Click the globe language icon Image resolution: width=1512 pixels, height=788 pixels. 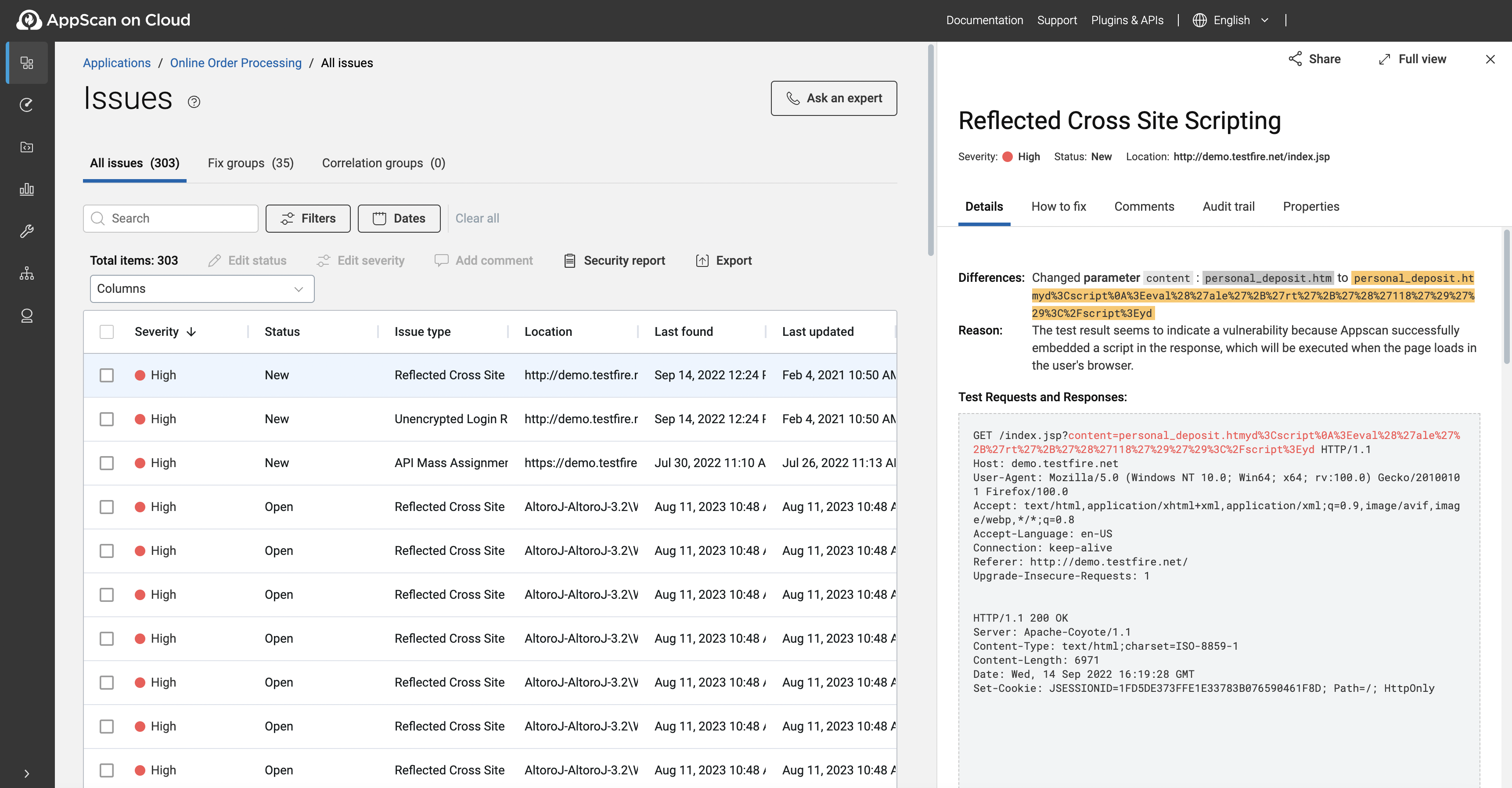[x=1200, y=21]
